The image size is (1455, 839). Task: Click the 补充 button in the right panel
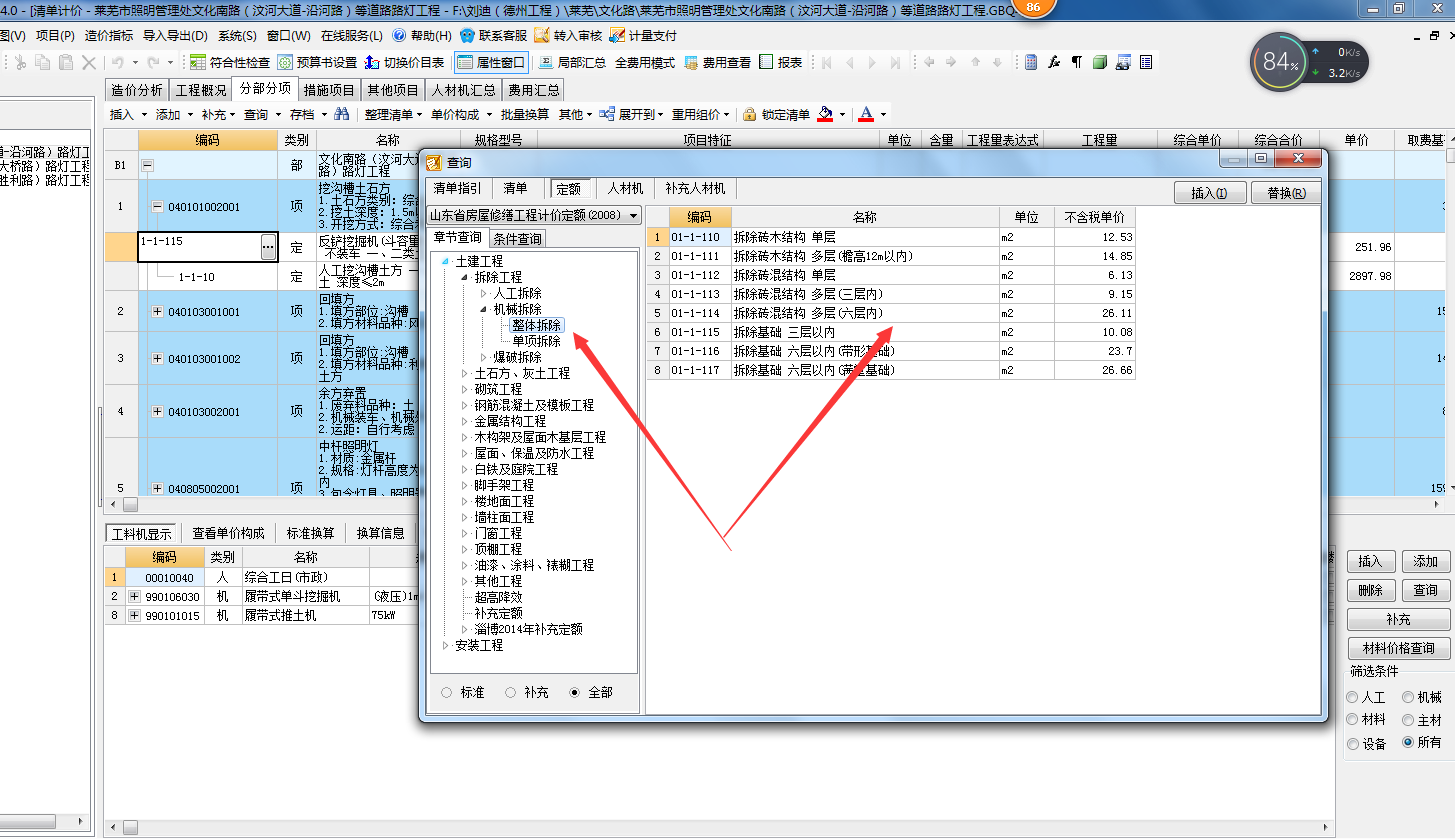[1398, 619]
